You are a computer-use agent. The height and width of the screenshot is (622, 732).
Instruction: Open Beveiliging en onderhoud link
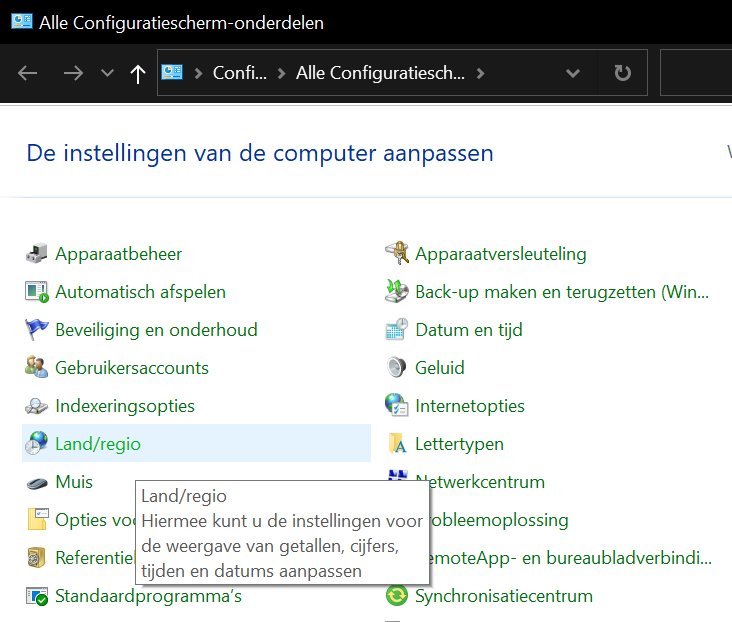click(156, 330)
